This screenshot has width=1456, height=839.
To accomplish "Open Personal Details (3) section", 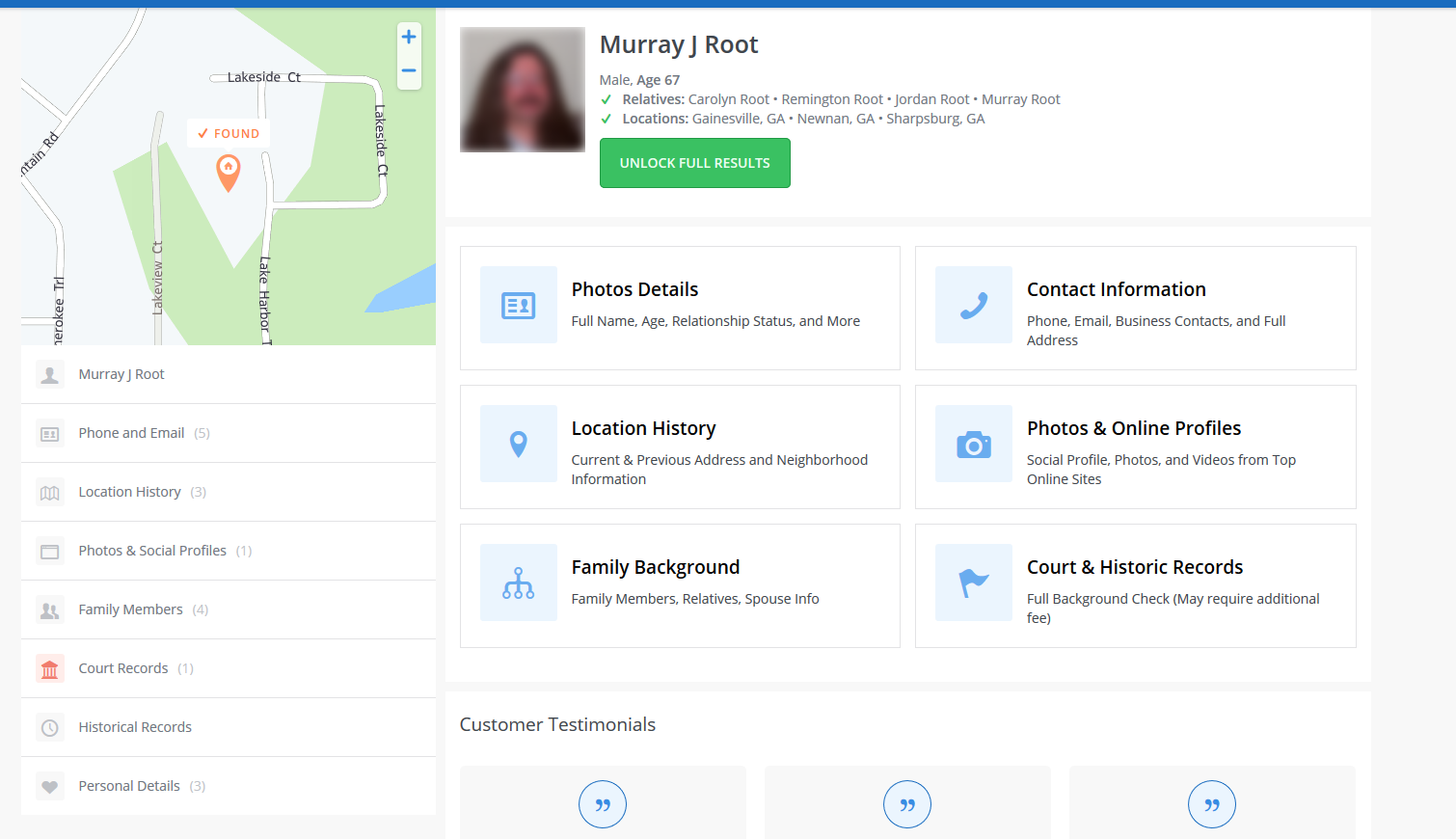I will click(229, 787).
